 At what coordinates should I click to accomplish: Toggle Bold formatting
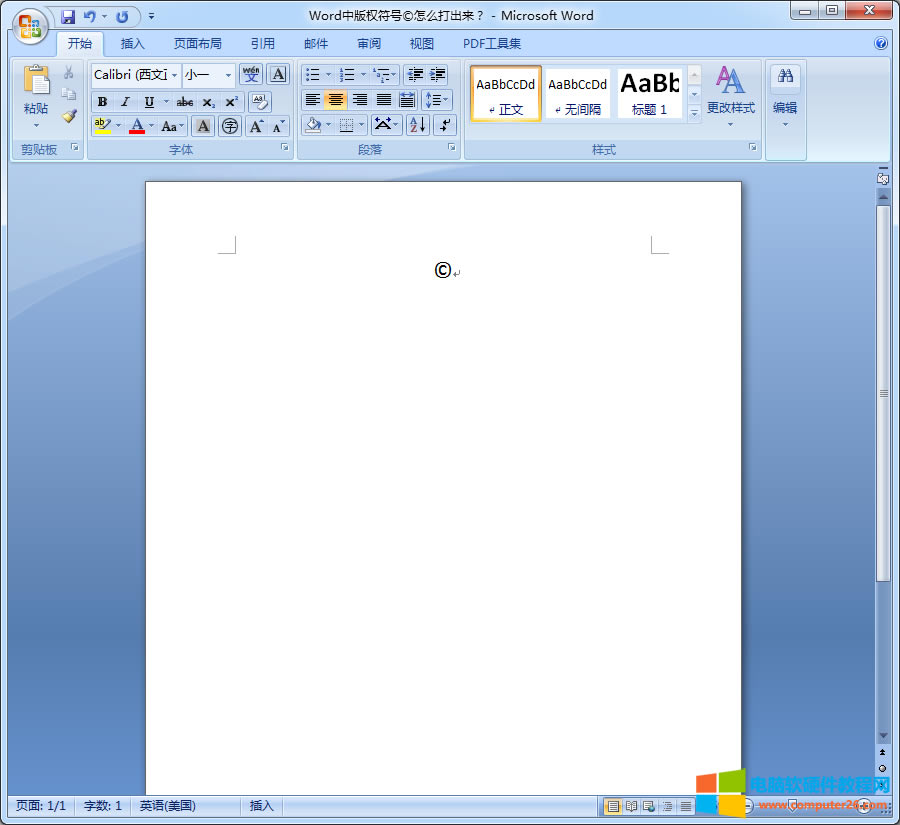click(x=102, y=102)
